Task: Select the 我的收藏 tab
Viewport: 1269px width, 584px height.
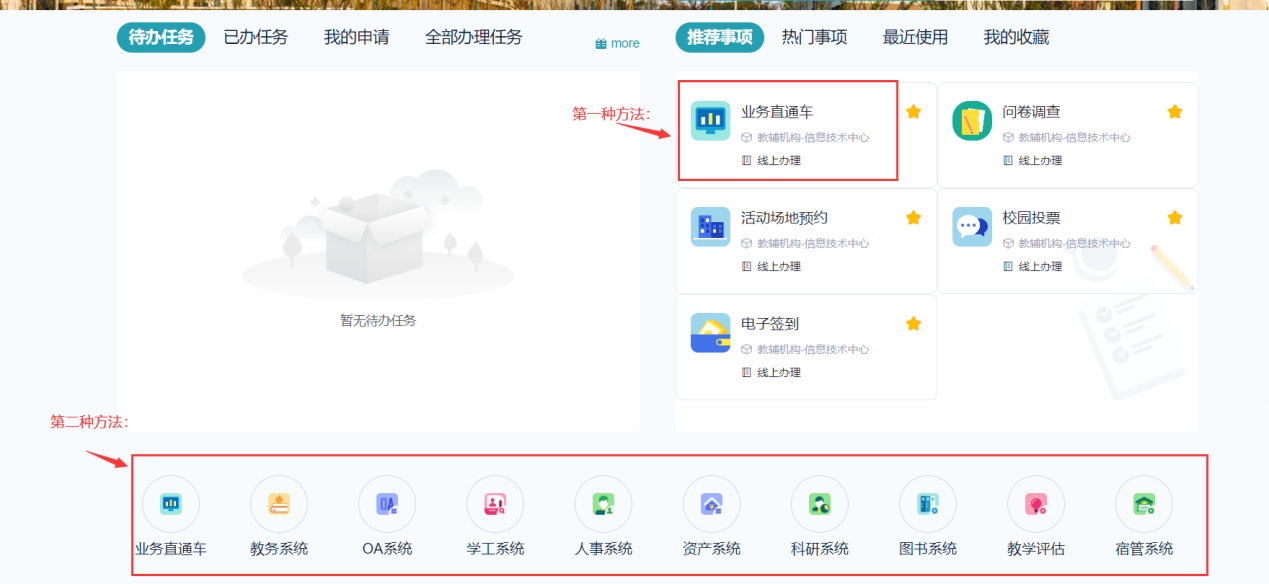Action: [1016, 38]
